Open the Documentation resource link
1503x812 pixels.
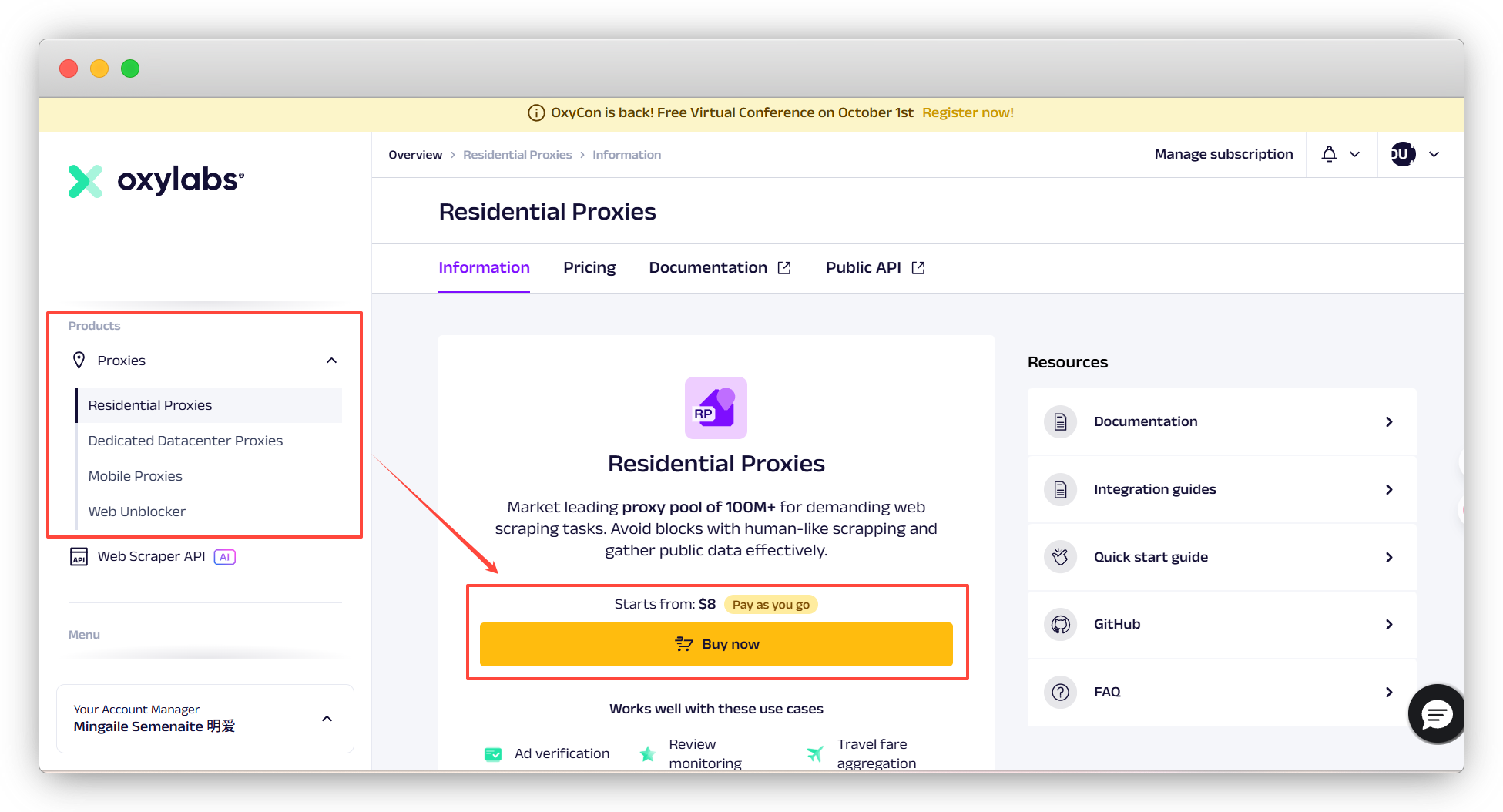coord(1222,421)
